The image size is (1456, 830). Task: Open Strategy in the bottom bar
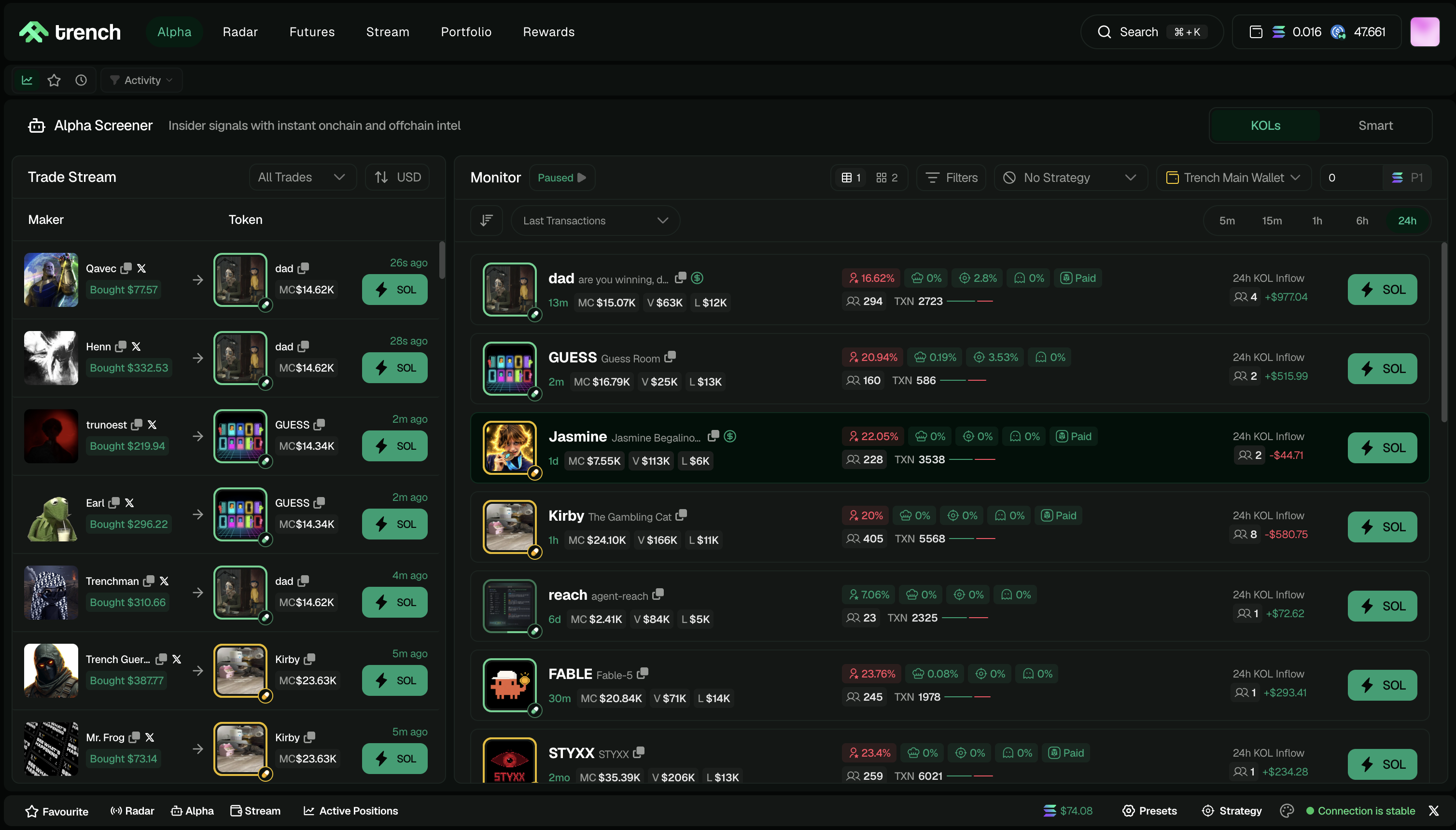click(1232, 811)
